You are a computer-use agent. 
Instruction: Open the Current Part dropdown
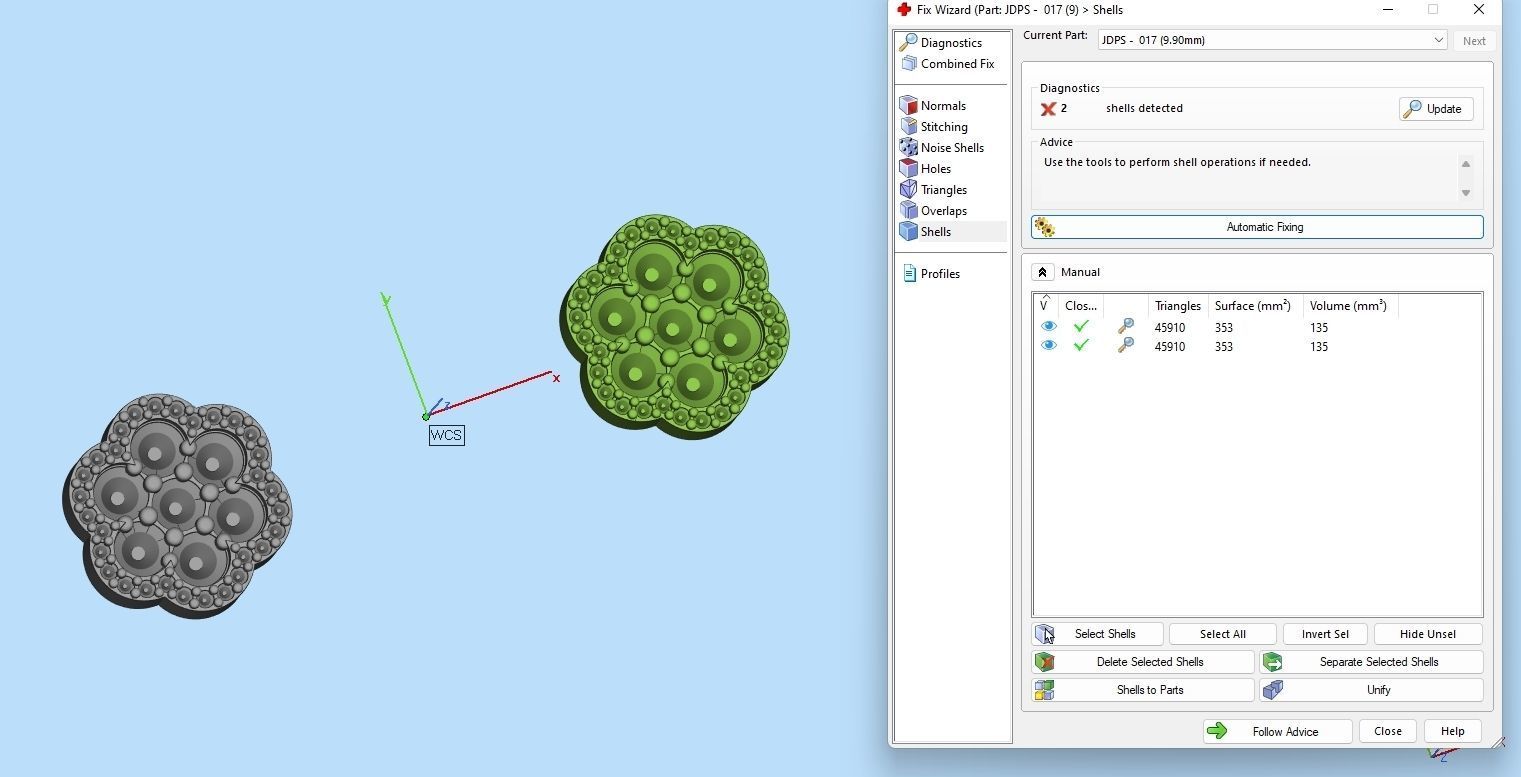coord(1272,40)
